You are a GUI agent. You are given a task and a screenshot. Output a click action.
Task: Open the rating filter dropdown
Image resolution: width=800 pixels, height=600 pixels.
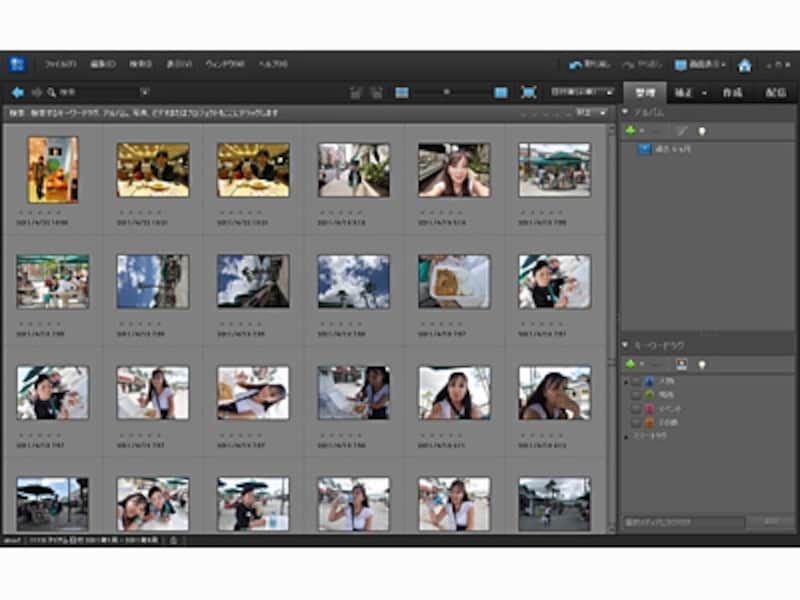click(591, 113)
